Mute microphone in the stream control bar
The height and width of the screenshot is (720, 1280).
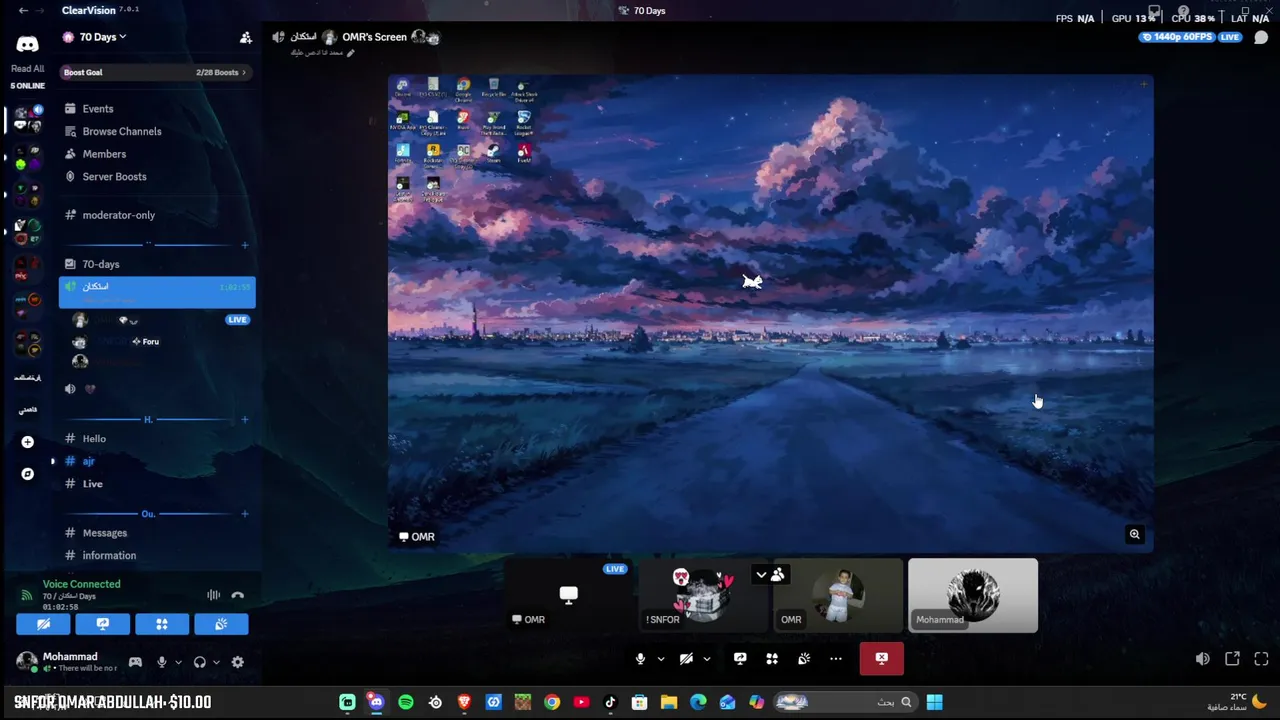coord(641,659)
